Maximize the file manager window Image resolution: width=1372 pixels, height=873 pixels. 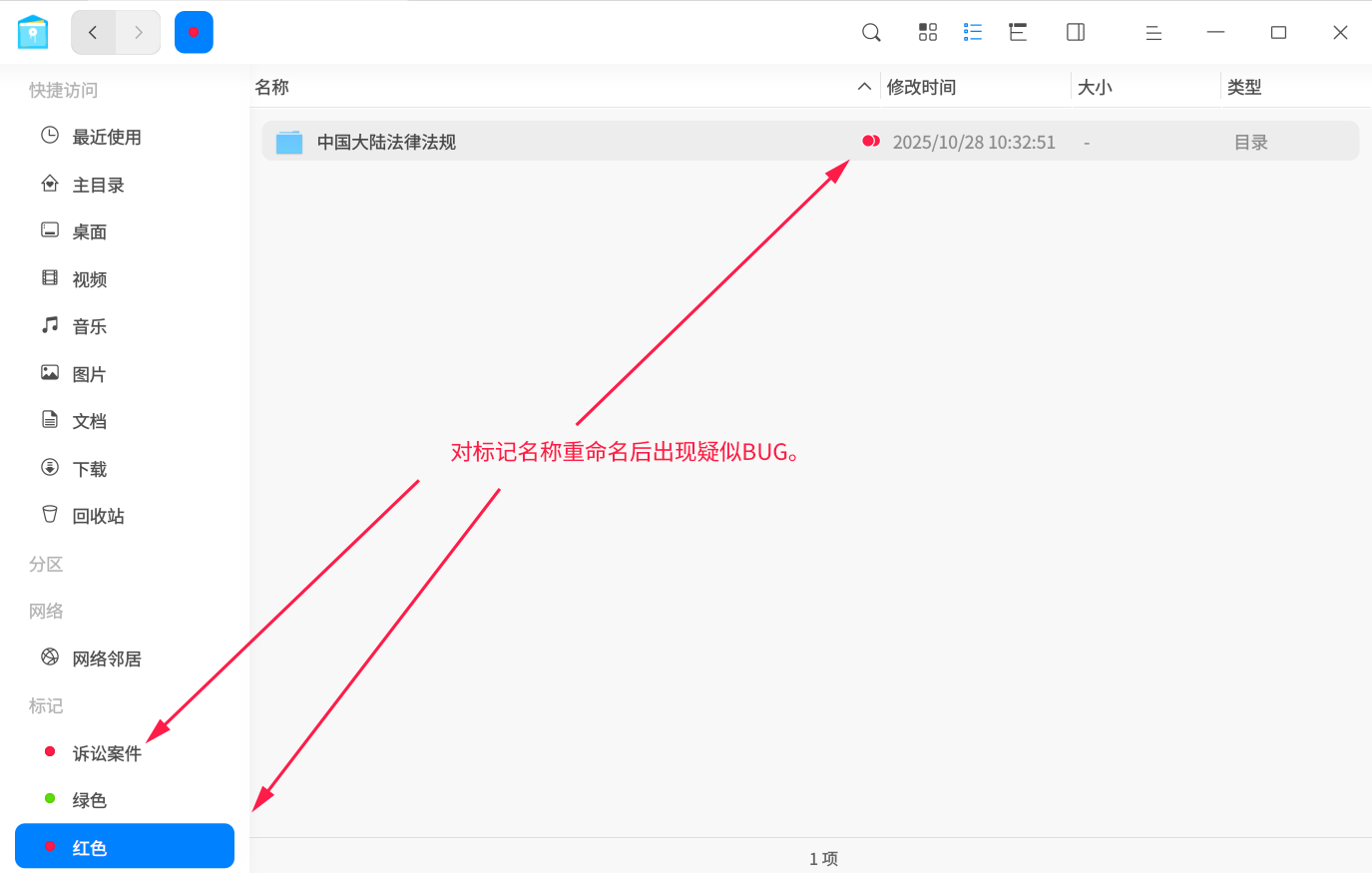pyautogui.click(x=1278, y=32)
